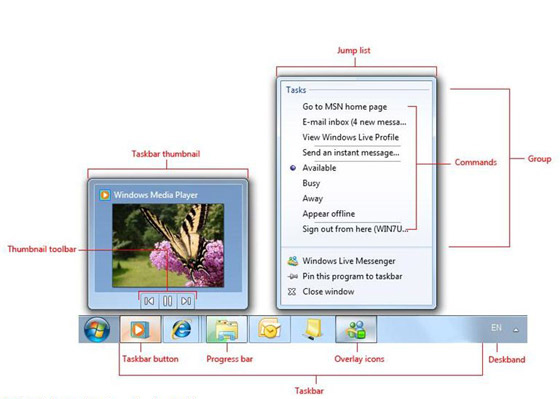Set status to Appear offline
The width and height of the screenshot is (560, 399).
click(329, 214)
